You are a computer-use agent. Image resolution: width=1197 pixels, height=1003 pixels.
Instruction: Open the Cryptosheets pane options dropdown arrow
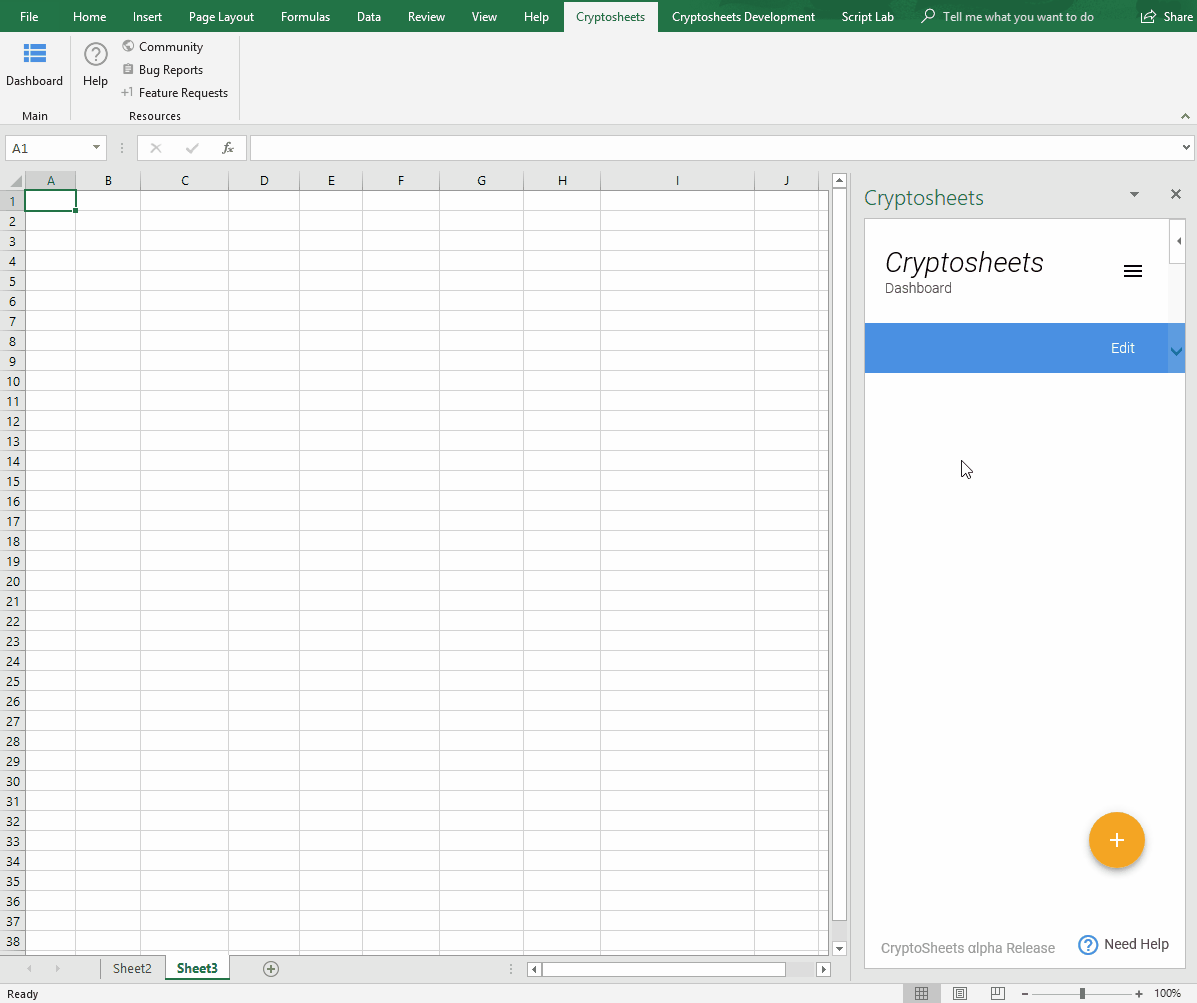1134,195
